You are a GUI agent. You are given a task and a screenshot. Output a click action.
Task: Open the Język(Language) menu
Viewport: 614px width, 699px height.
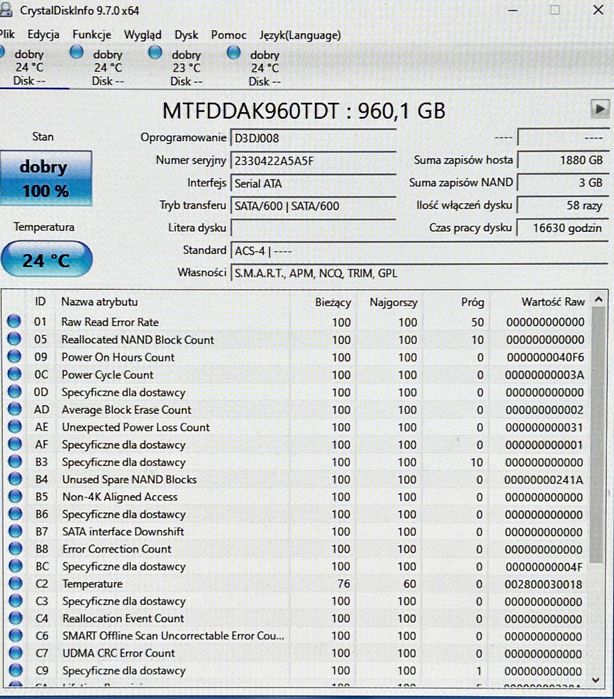point(300,35)
